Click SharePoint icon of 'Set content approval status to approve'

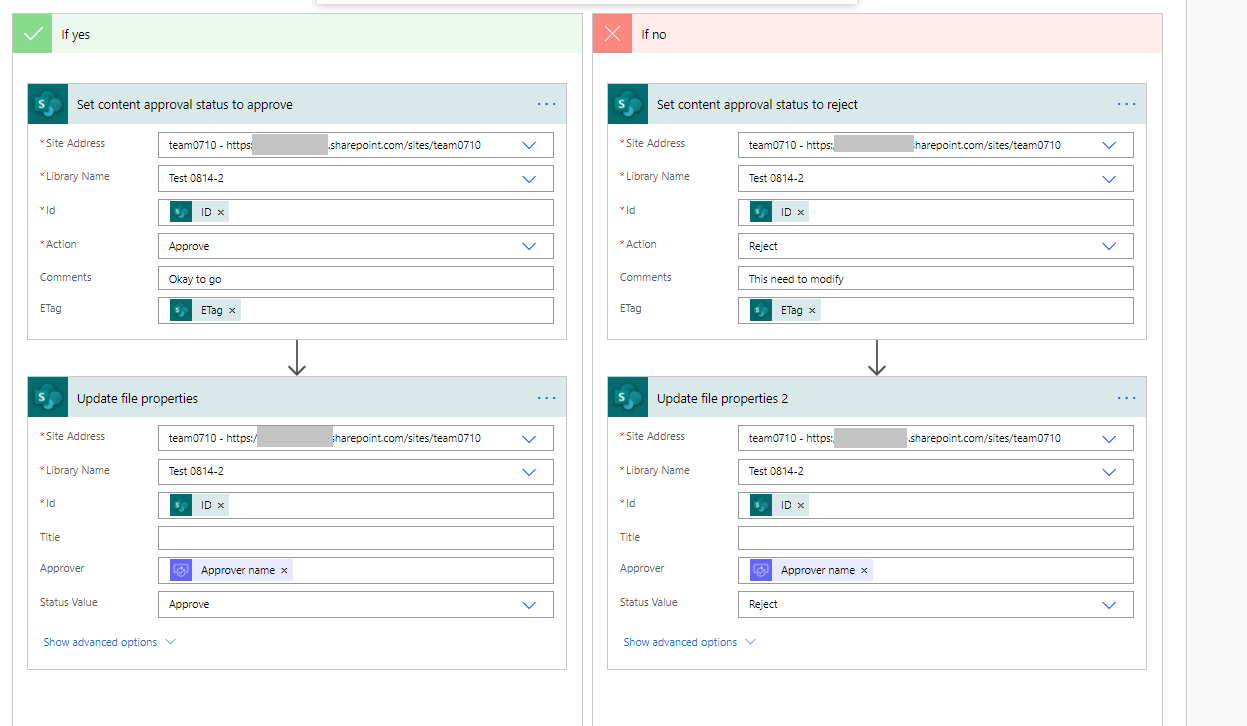[47, 104]
